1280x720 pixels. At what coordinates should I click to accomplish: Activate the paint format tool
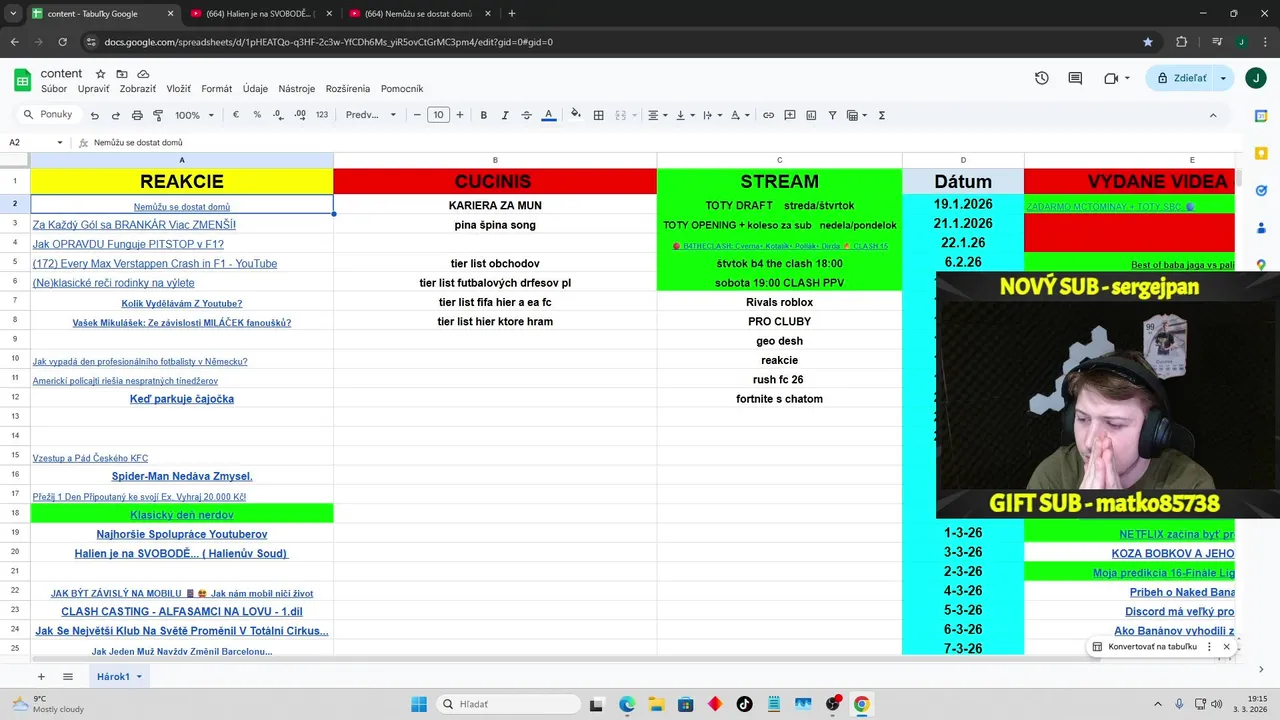click(158, 115)
